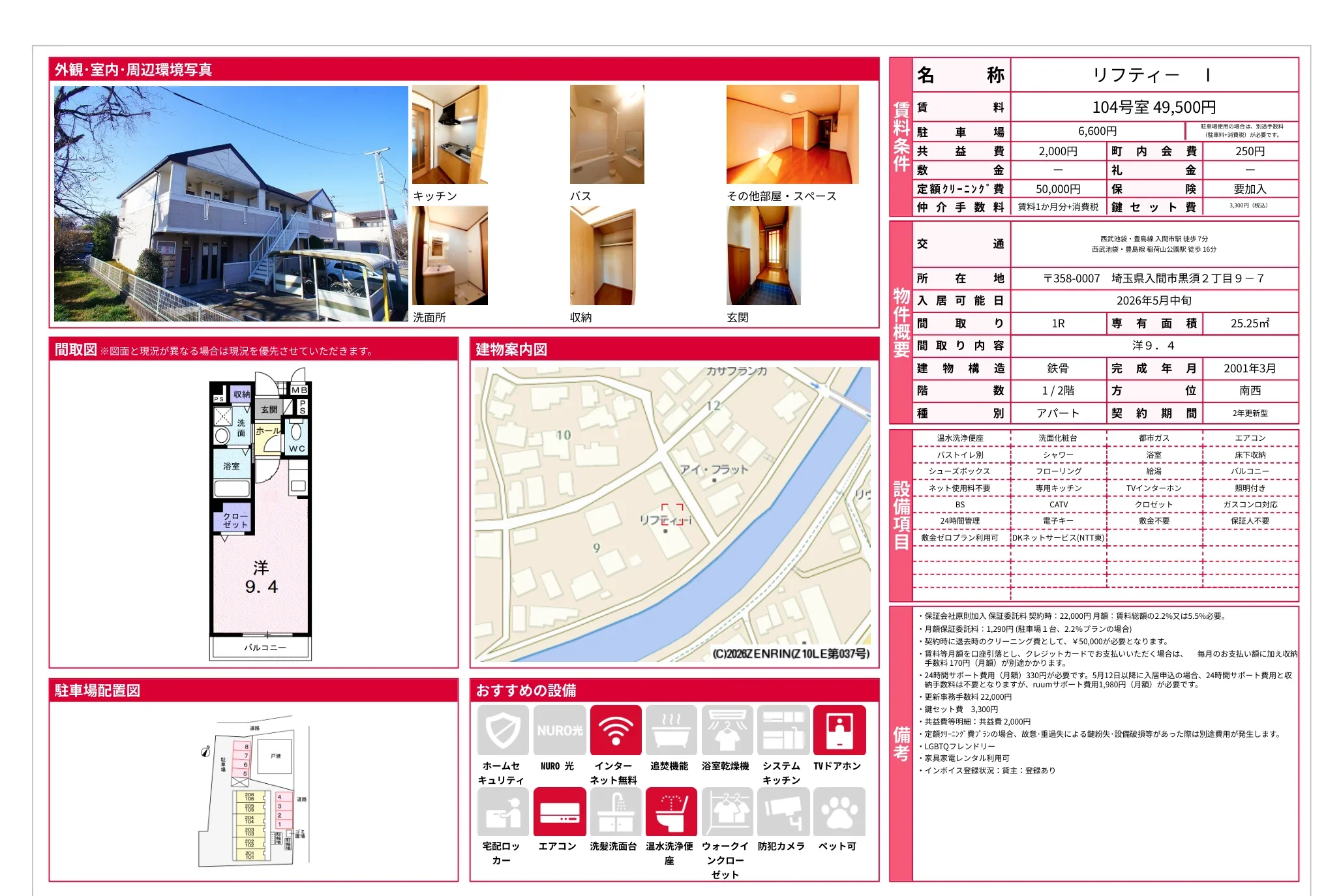Click the parking layout diagram

254,796
